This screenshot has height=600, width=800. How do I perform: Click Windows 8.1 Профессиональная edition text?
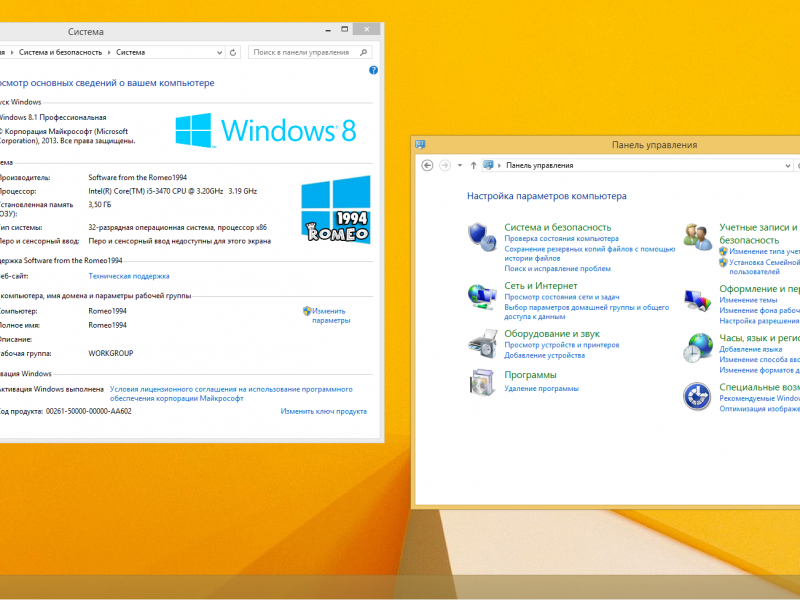tap(53, 117)
